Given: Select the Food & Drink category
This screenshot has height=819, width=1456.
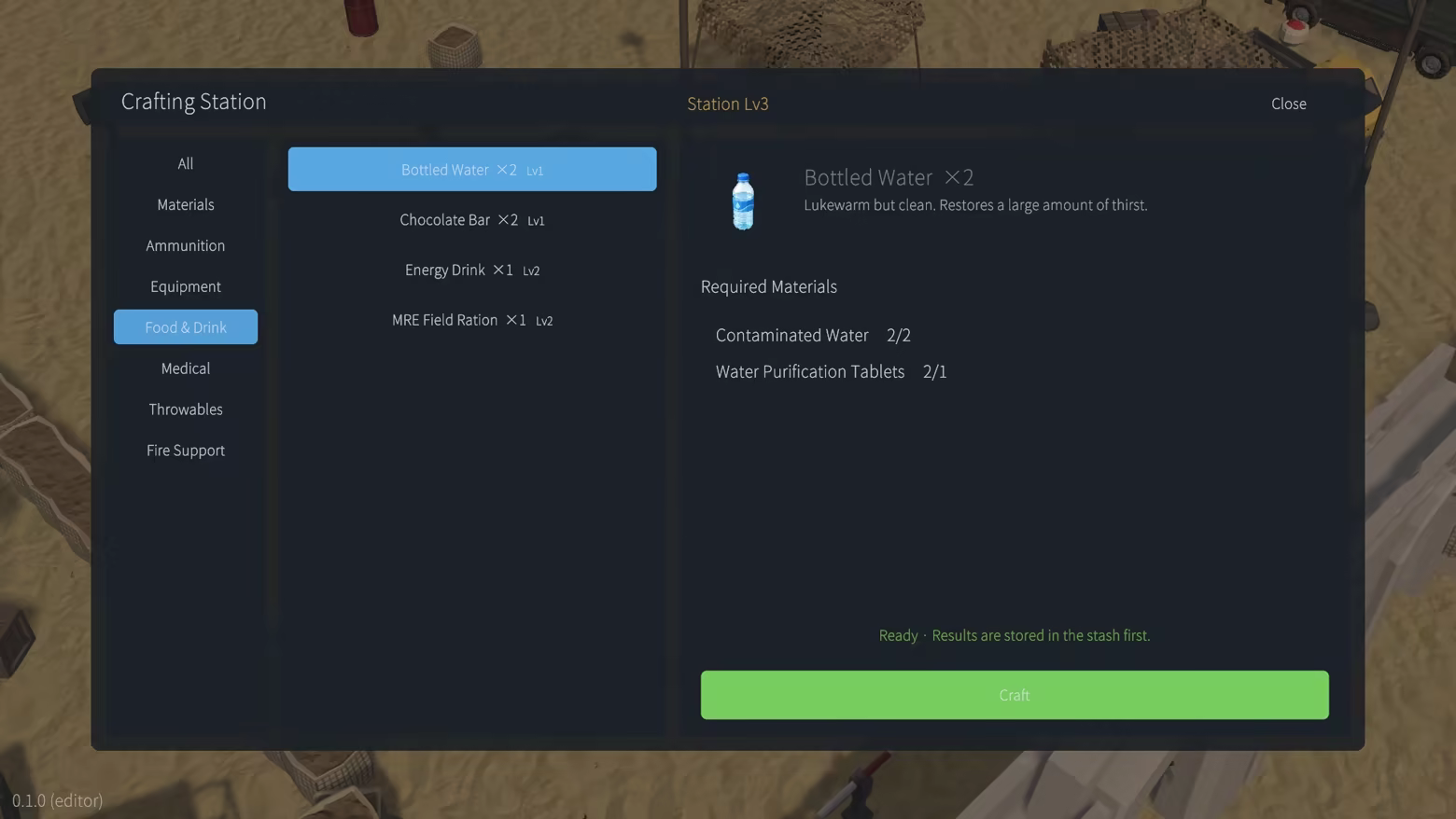Looking at the screenshot, I should pos(186,327).
